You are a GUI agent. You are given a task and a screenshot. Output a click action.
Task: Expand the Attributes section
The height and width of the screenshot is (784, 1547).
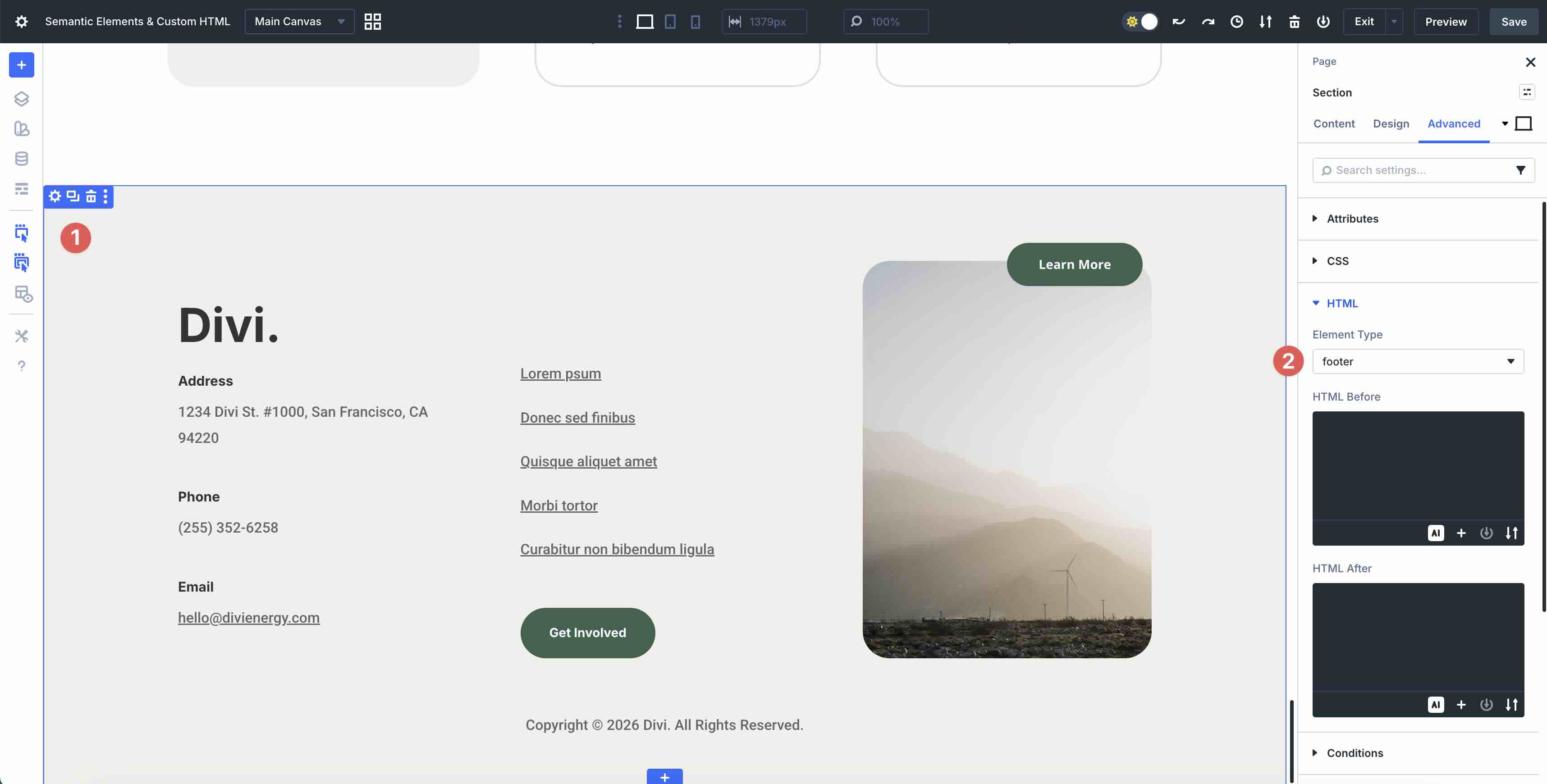tap(1352, 219)
